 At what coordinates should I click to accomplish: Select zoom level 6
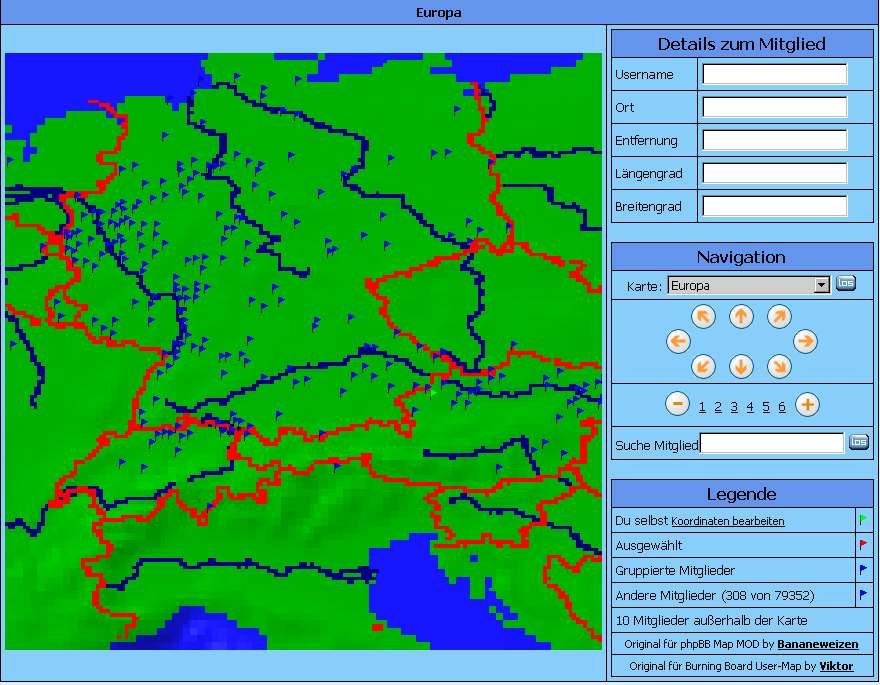click(x=782, y=407)
